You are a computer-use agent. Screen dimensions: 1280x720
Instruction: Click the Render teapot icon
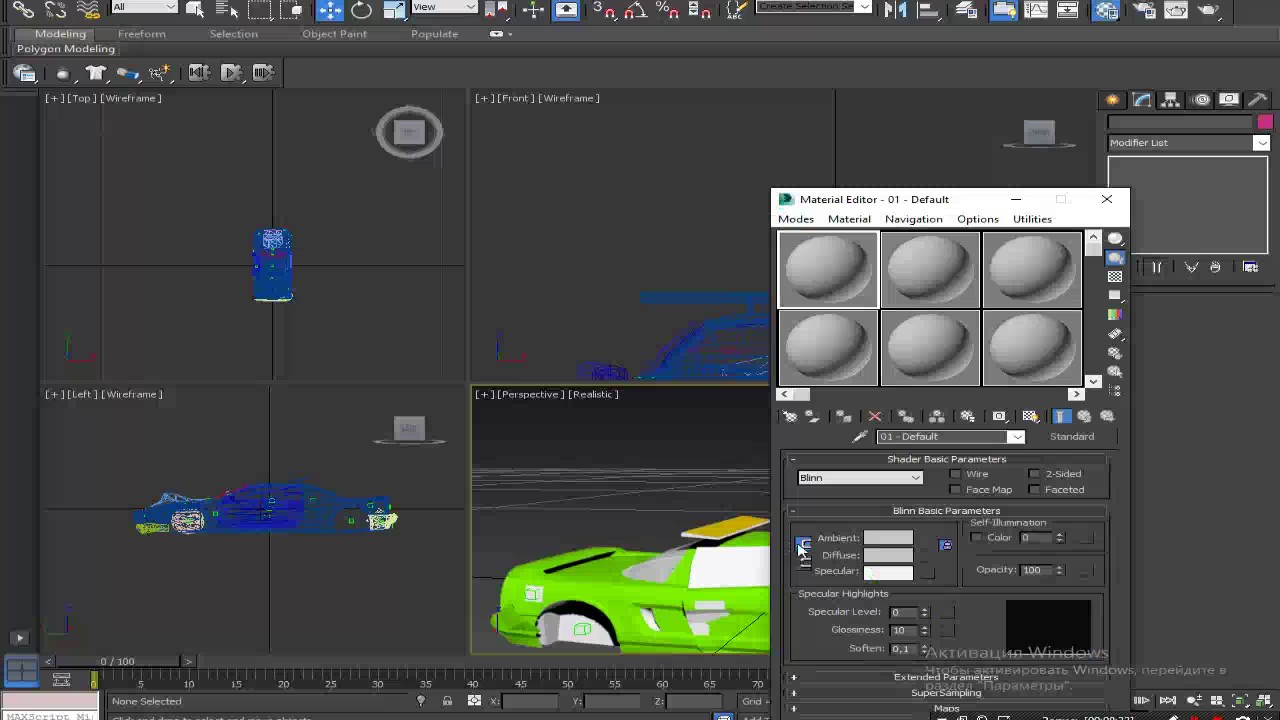[1208, 10]
